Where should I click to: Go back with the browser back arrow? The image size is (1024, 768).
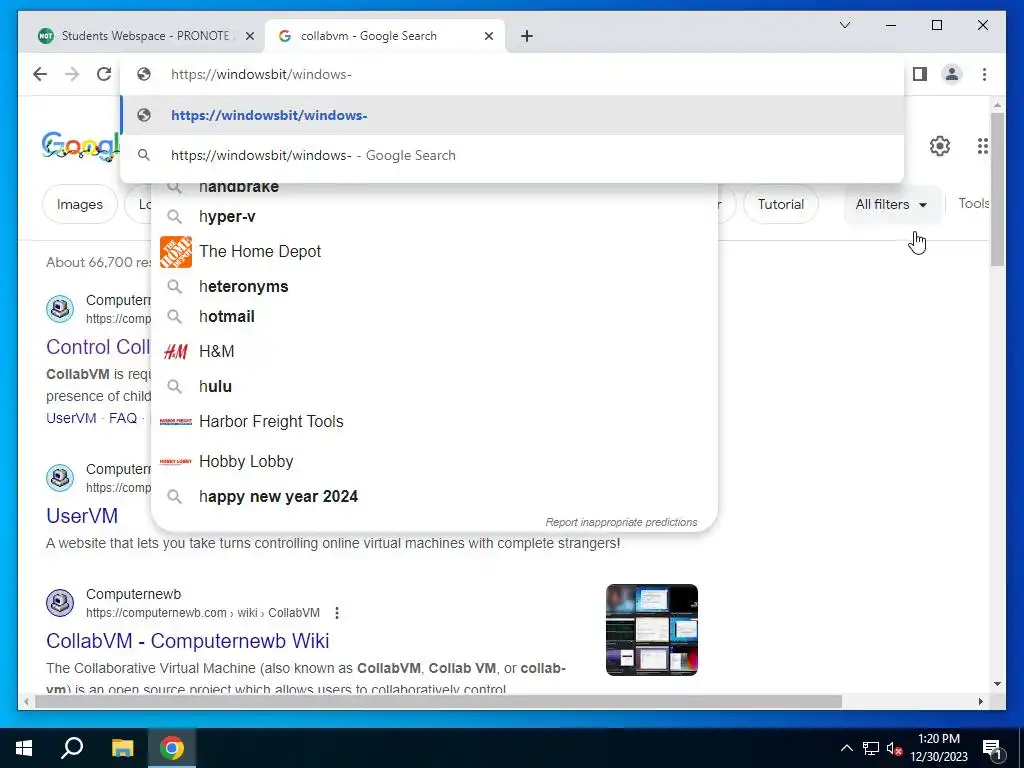pos(40,74)
